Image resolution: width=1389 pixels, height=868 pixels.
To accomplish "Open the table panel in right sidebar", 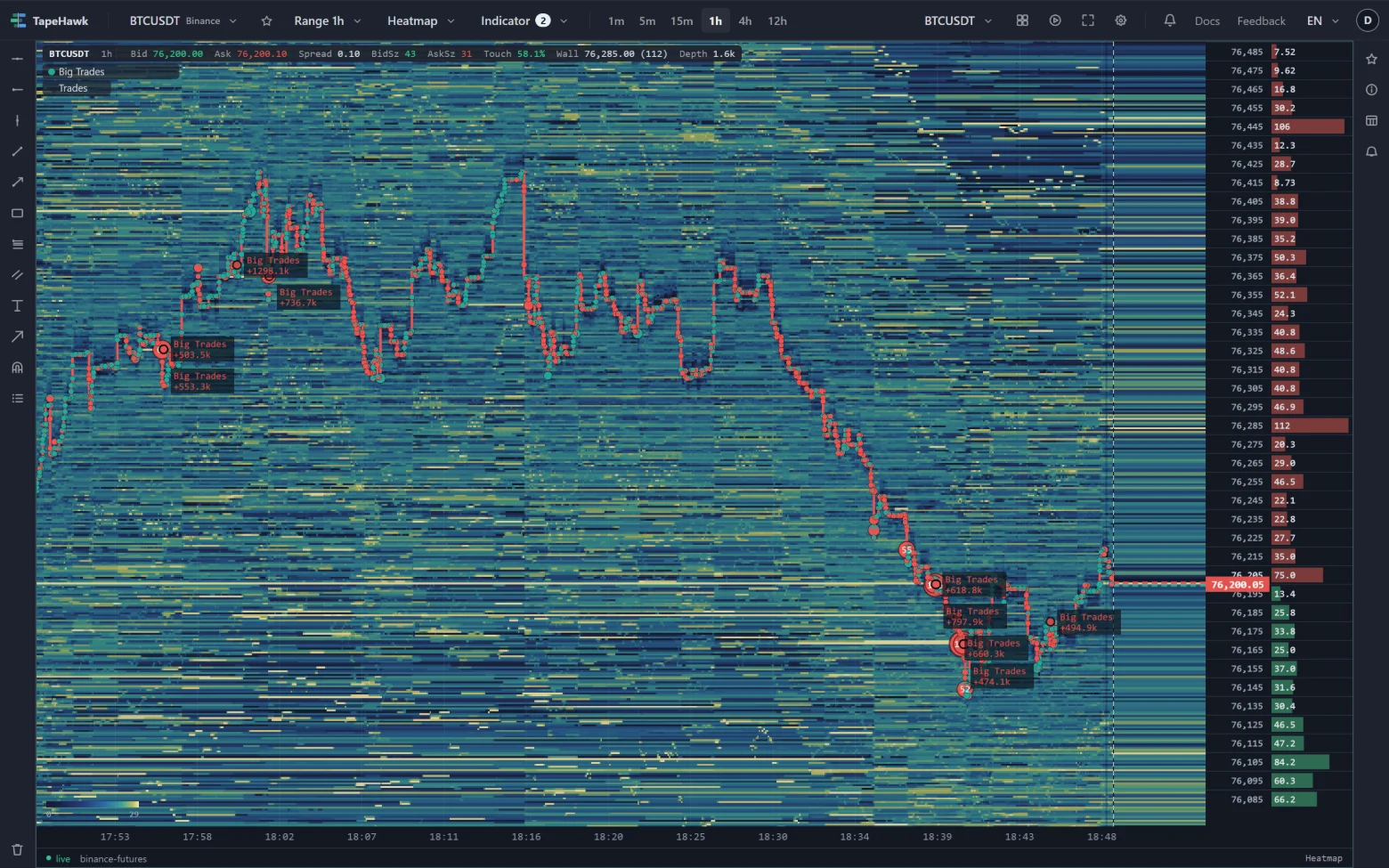I will click(1371, 120).
